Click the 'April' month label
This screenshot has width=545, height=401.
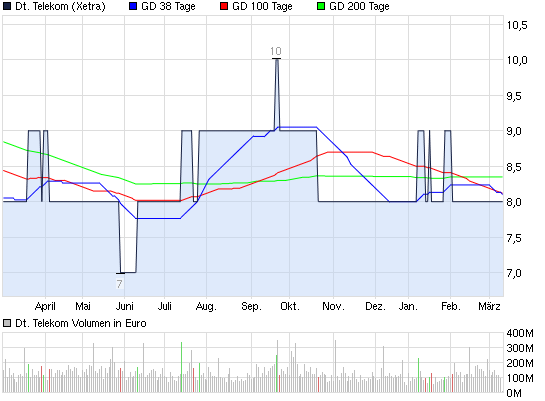[x=45, y=306]
